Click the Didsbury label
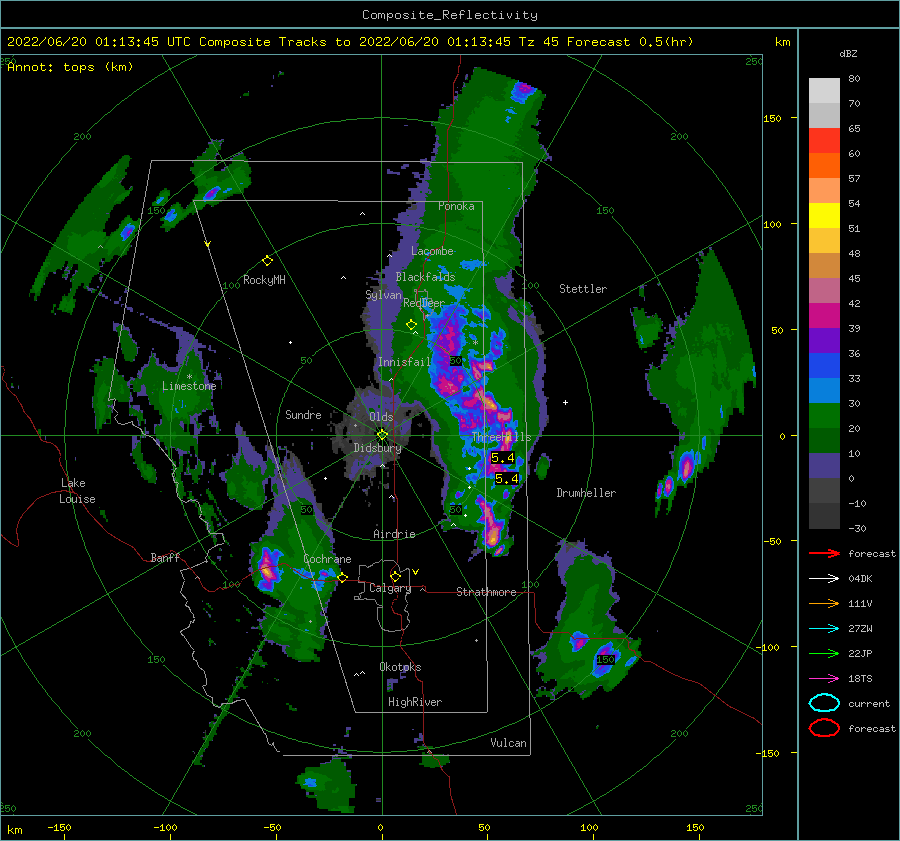The width and height of the screenshot is (900, 841). pyautogui.click(x=377, y=448)
